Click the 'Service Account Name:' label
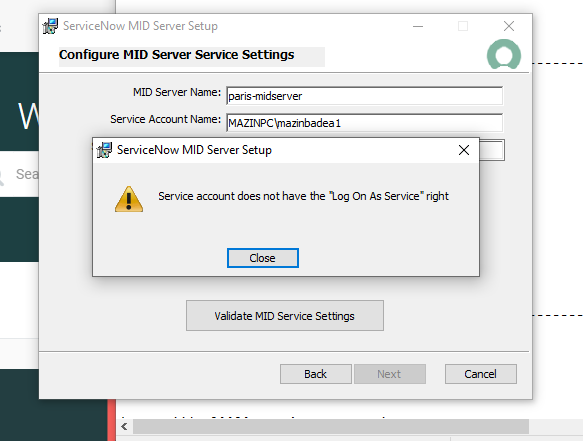Image resolution: width=583 pixels, height=441 pixels. (165, 119)
